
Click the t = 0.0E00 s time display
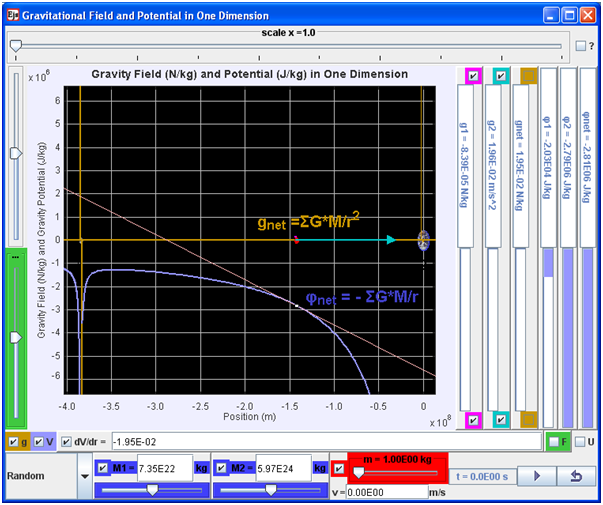pos(482,477)
